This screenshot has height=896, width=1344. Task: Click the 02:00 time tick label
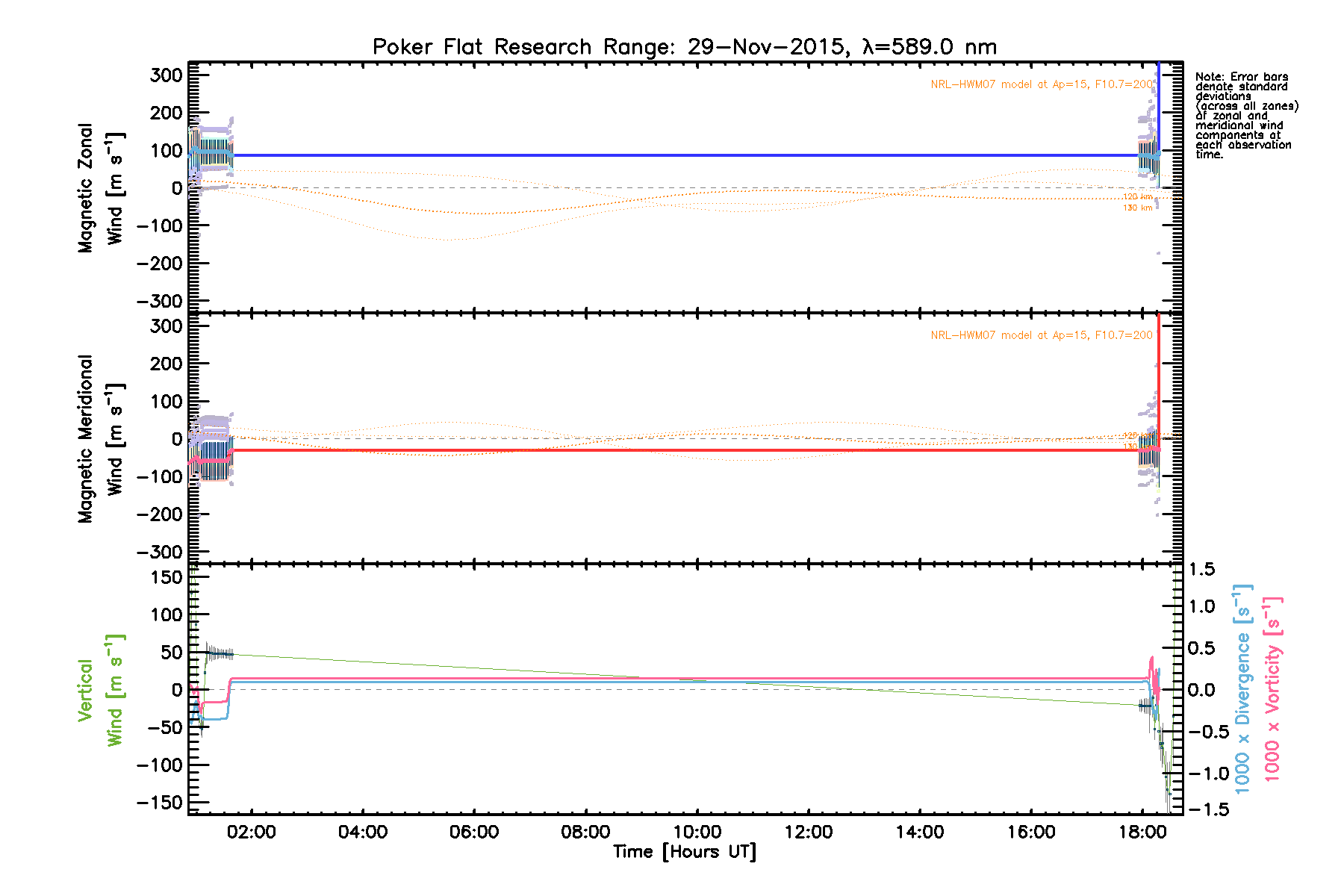click(252, 833)
